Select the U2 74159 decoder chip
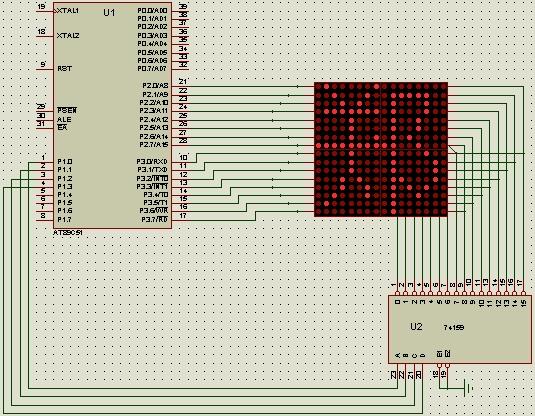This screenshot has height=416, width=535. click(460, 329)
